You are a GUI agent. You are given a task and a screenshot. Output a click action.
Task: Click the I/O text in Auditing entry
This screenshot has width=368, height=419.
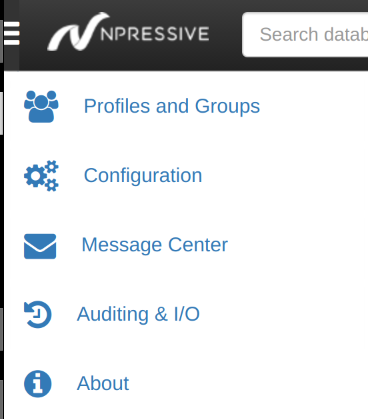tap(187, 314)
